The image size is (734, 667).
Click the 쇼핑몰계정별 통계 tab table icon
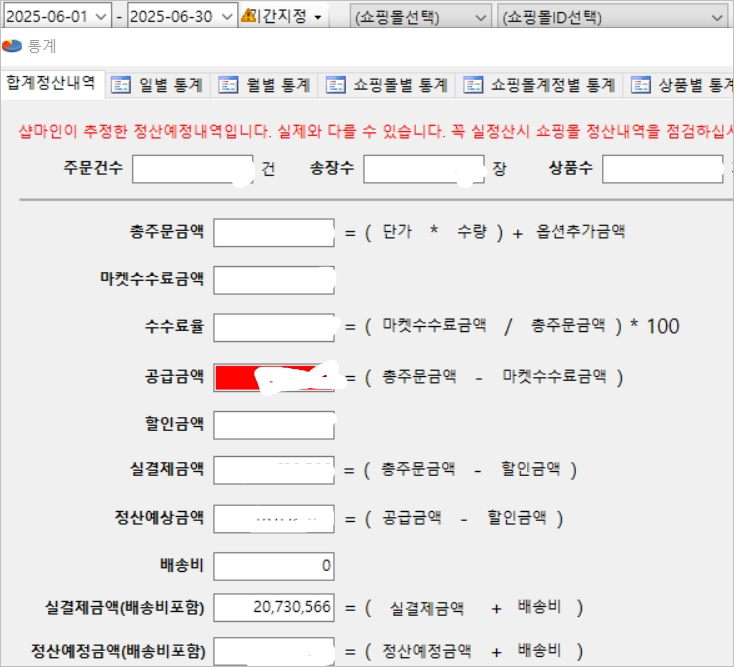coord(473,85)
